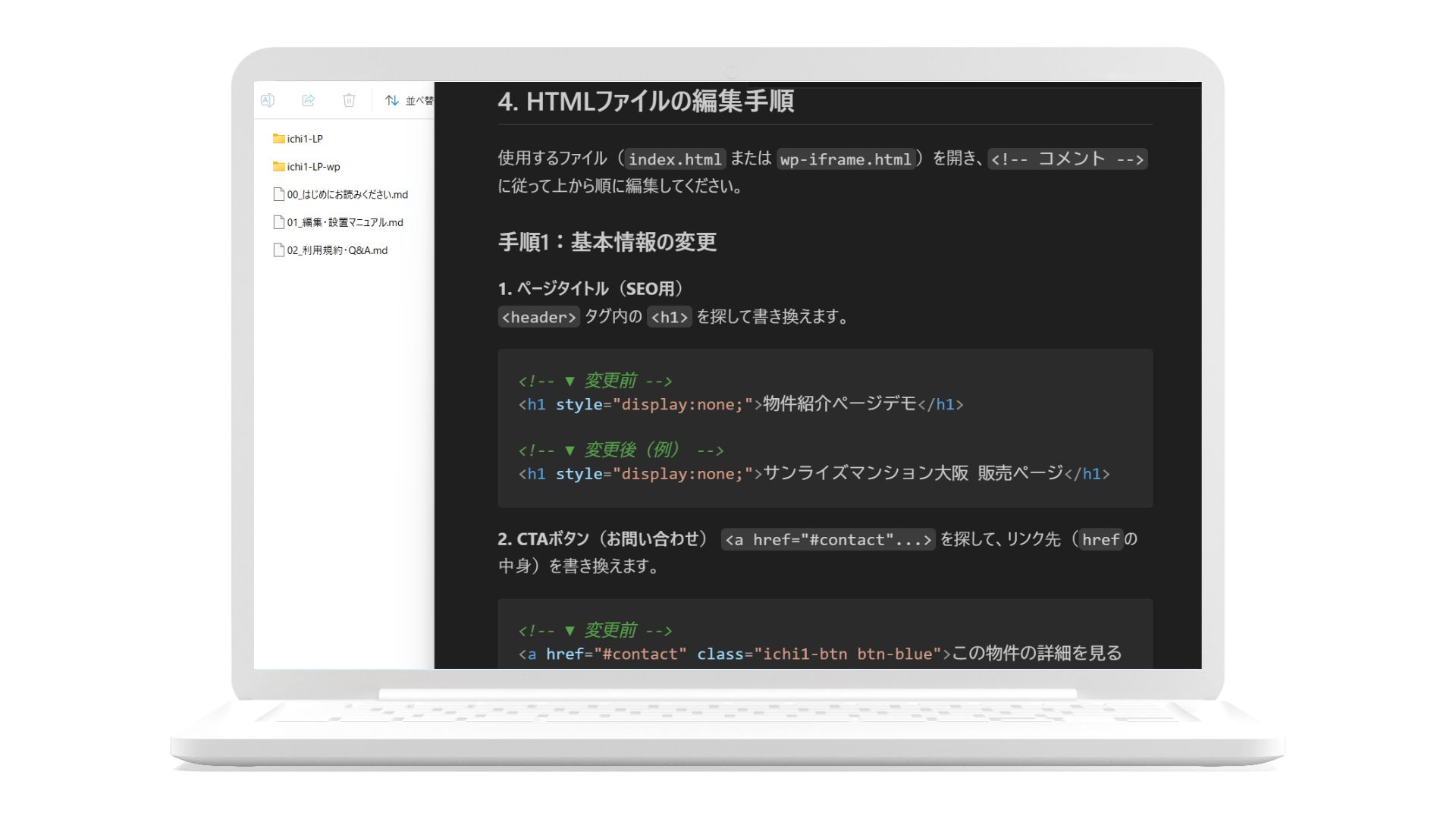Click inline code <header> tag
The image size is (1456, 819).
pos(538,317)
